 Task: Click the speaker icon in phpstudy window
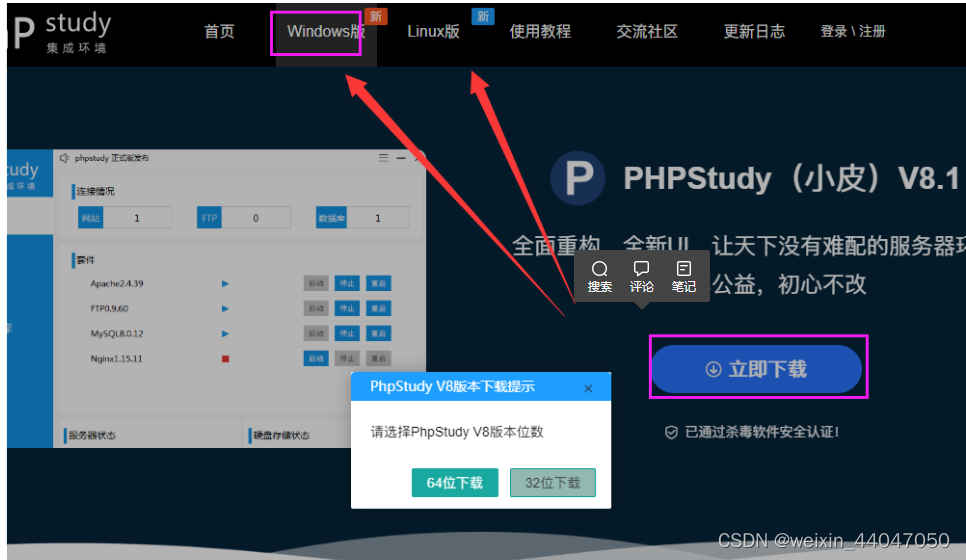[x=64, y=158]
